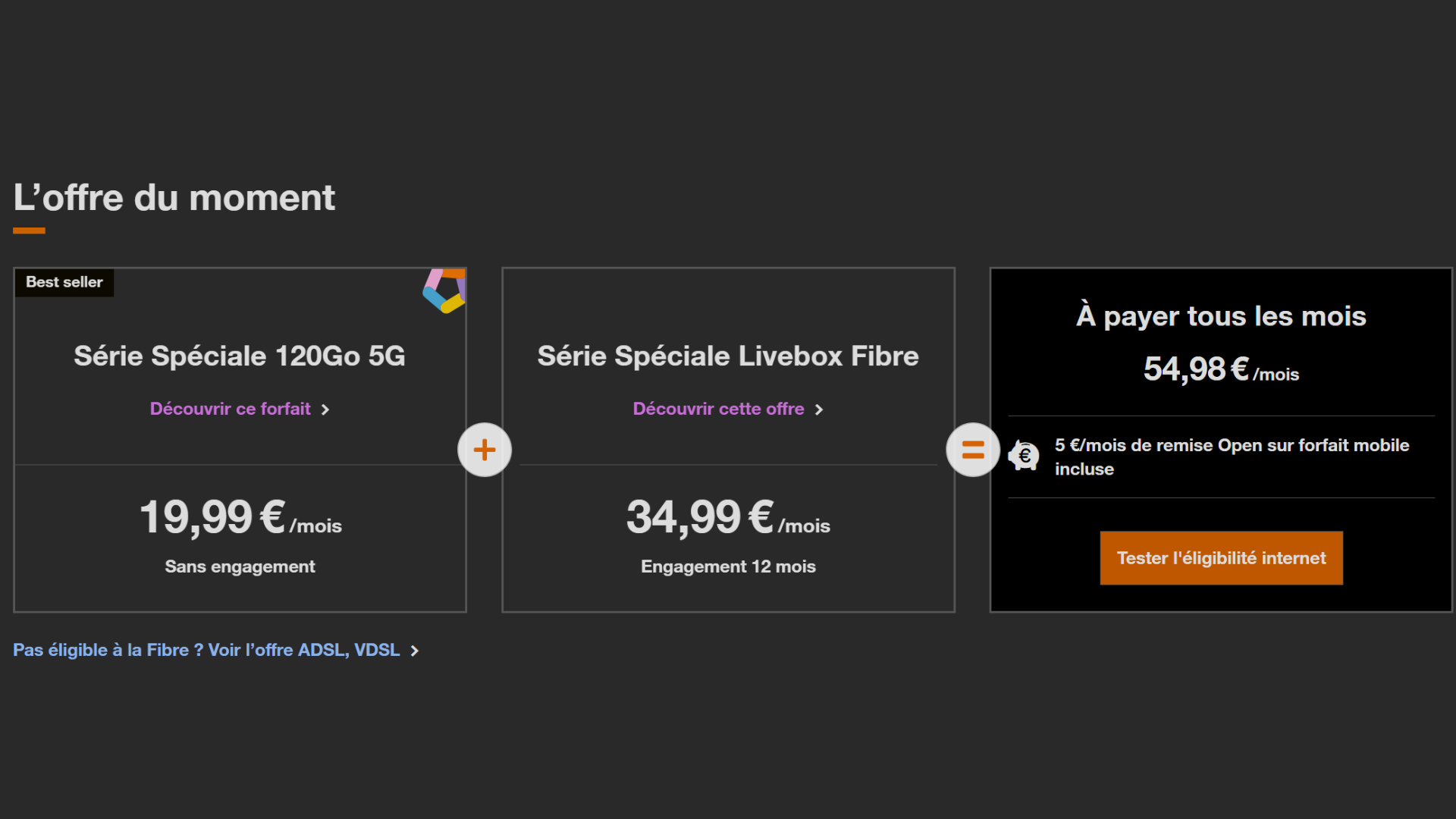Click the Best seller badge

64,282
